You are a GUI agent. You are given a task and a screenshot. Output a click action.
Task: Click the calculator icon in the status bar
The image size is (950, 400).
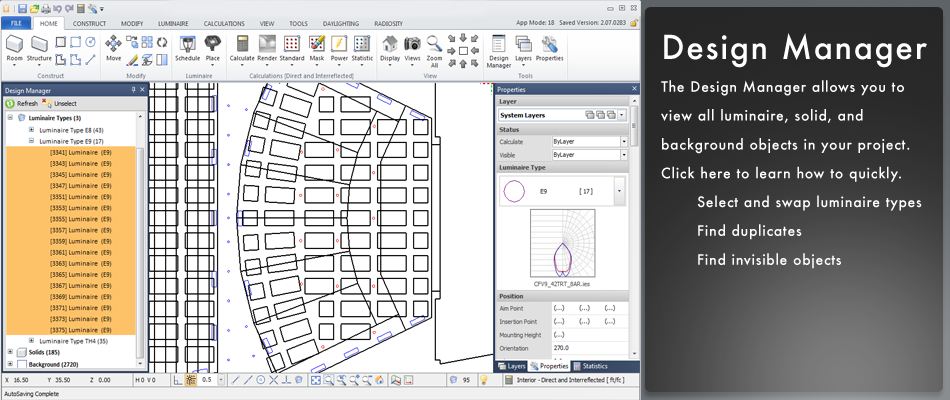(508, 380)
